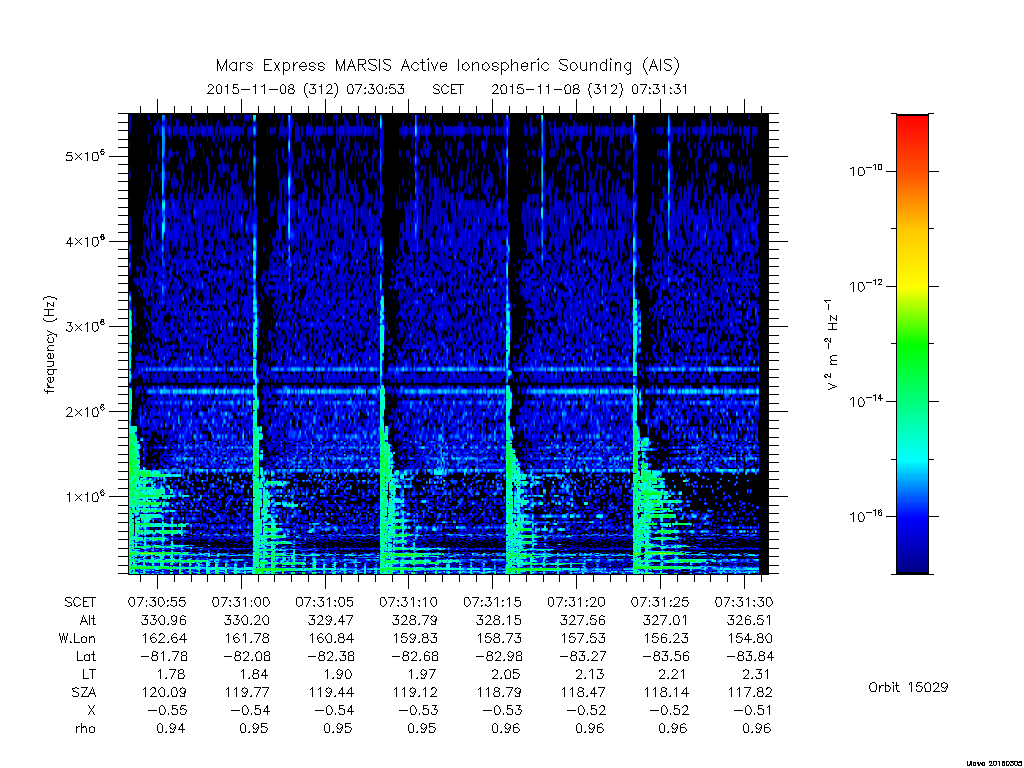Click the rho value 0.94

tap(170, 728)
